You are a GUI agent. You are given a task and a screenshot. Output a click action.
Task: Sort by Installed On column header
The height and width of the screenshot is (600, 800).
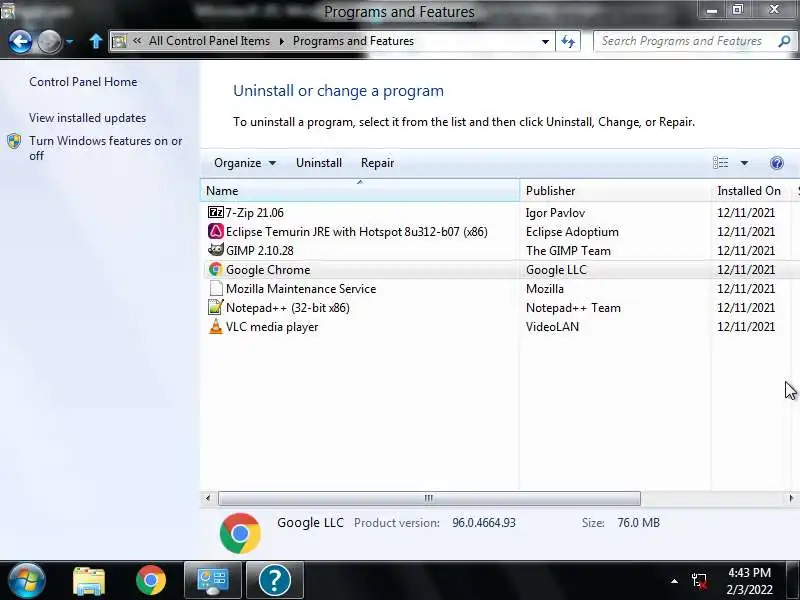pos(751,190)
